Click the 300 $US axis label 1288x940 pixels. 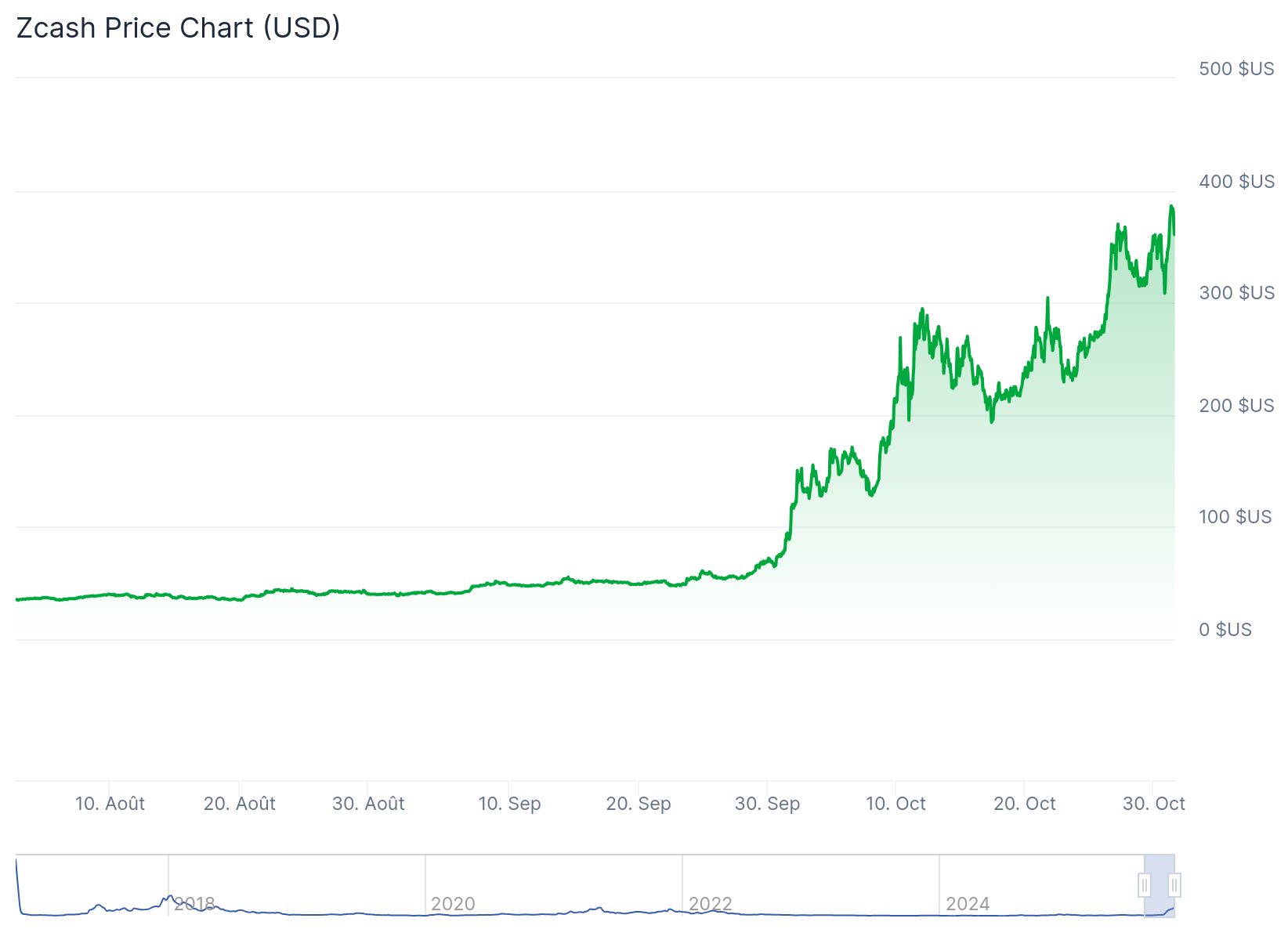coord(1236,293)
